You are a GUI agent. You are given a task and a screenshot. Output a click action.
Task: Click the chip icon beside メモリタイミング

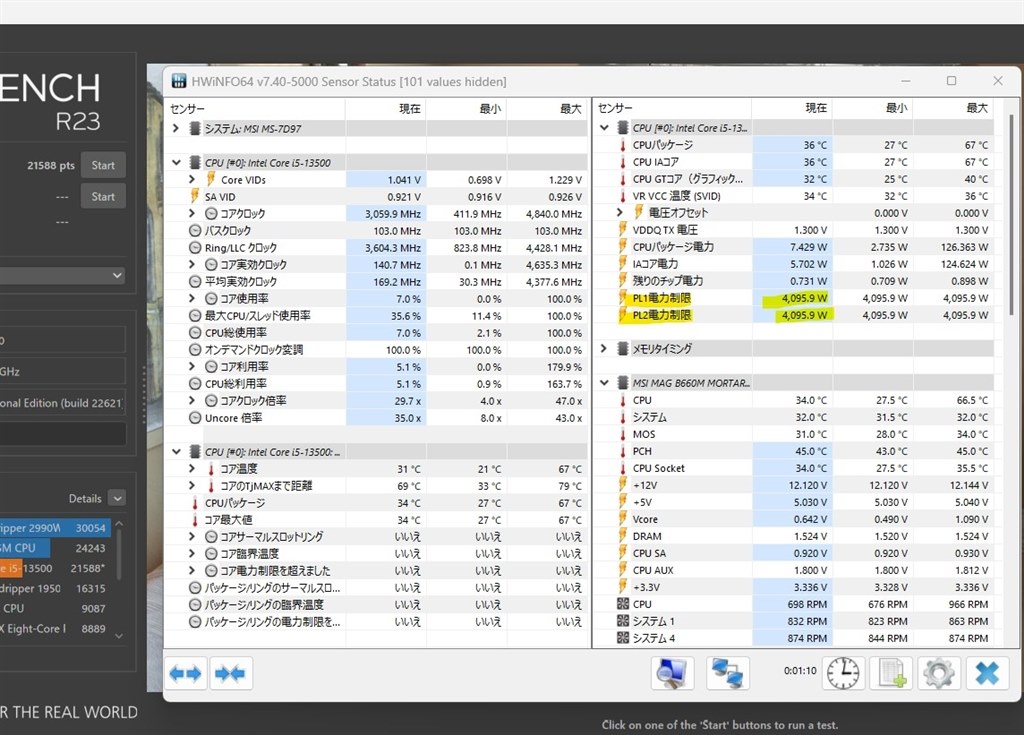[623, 348]
